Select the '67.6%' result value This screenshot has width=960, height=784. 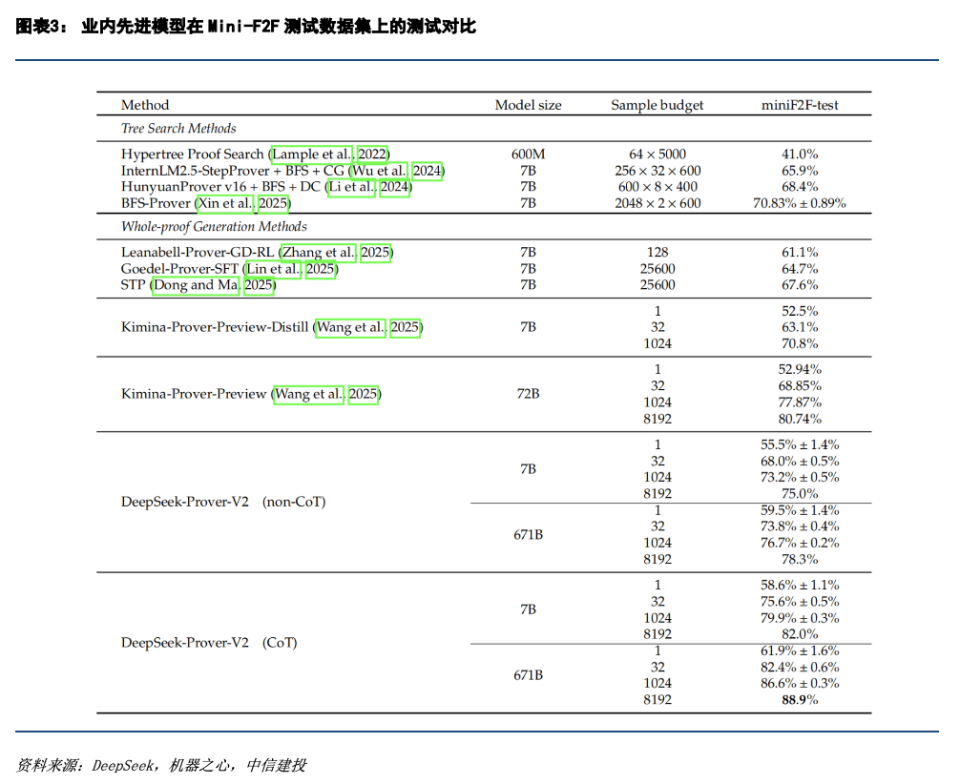point(800,285)
